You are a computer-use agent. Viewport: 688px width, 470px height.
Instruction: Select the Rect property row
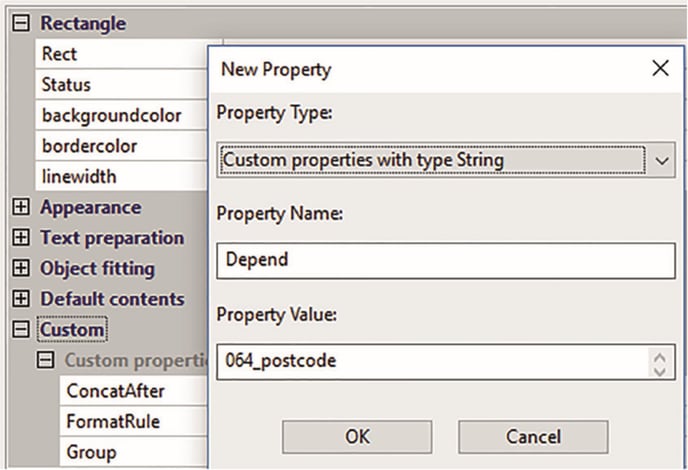tap(122, 54)
